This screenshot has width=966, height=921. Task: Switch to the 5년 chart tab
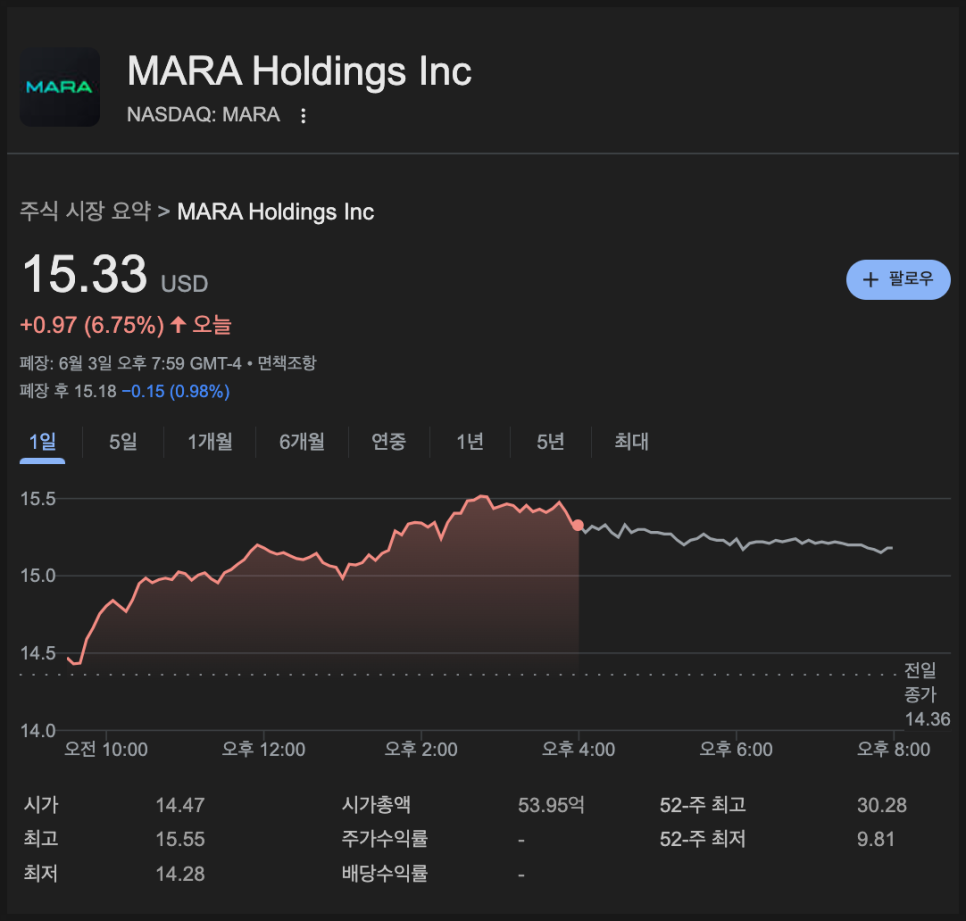pos(551,442)
